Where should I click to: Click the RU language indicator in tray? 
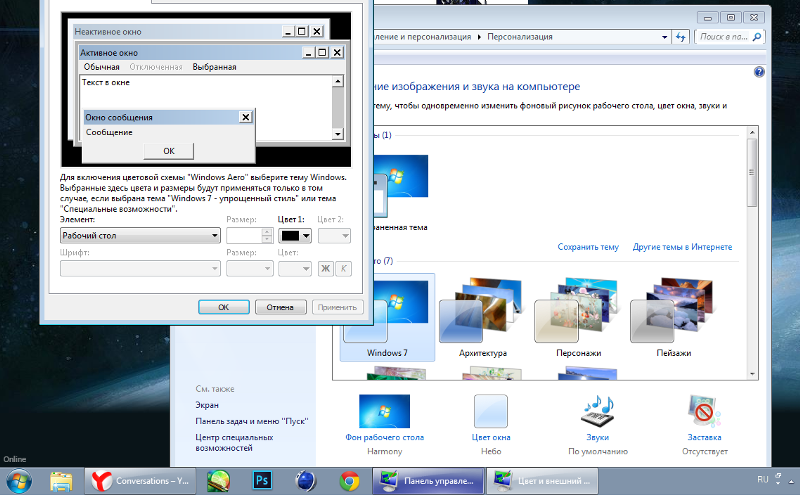click(x=763, y=480)
